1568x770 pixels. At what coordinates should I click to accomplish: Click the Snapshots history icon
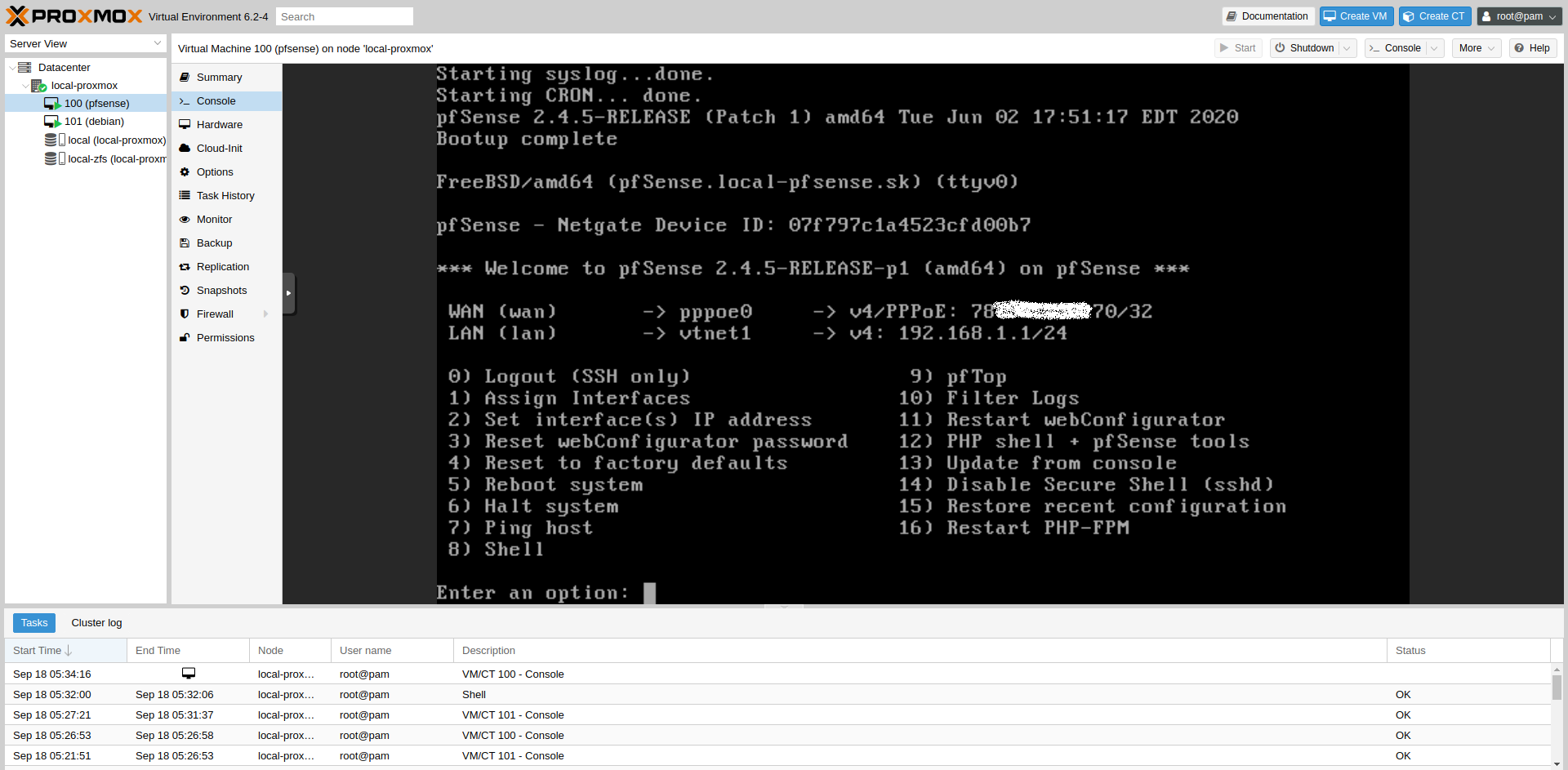[x=185, y=291]
